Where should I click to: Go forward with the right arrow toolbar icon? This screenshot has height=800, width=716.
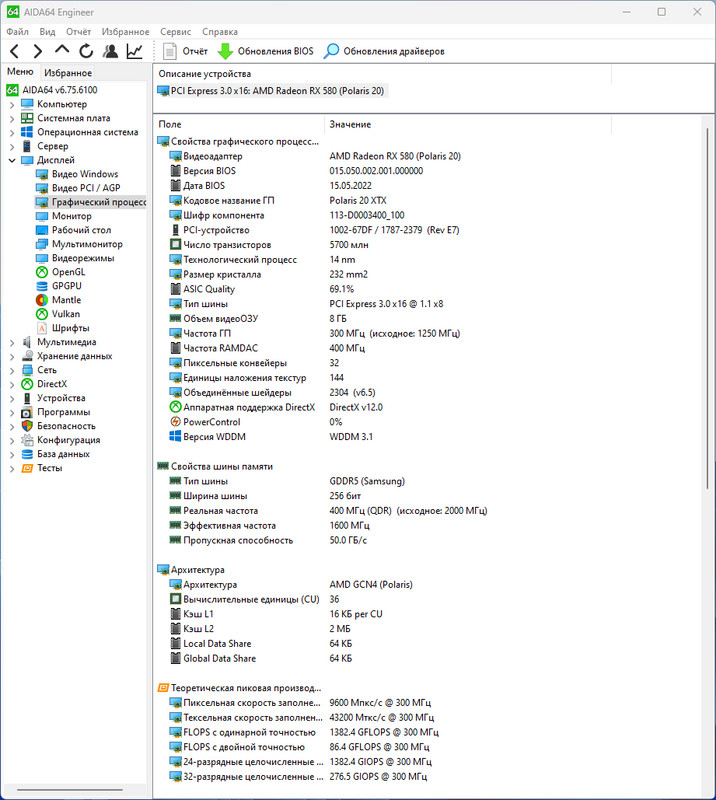tap(38, 51)
